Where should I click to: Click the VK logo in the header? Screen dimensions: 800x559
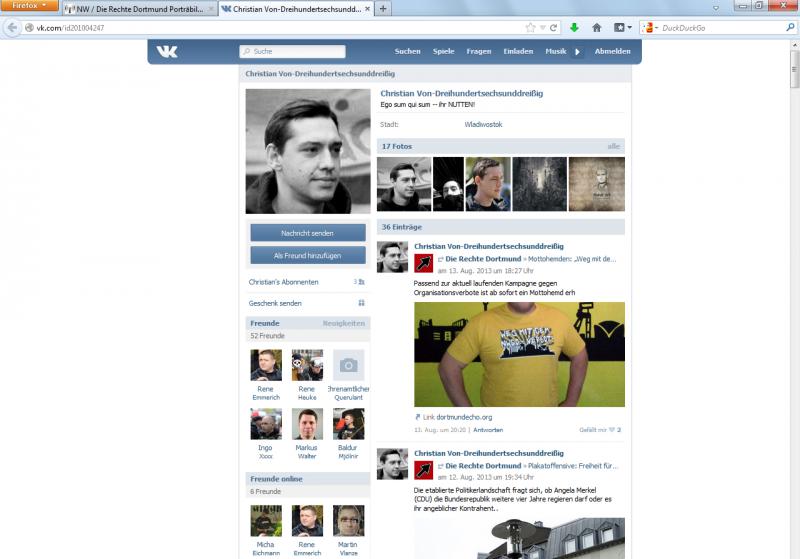coord(167,51)
